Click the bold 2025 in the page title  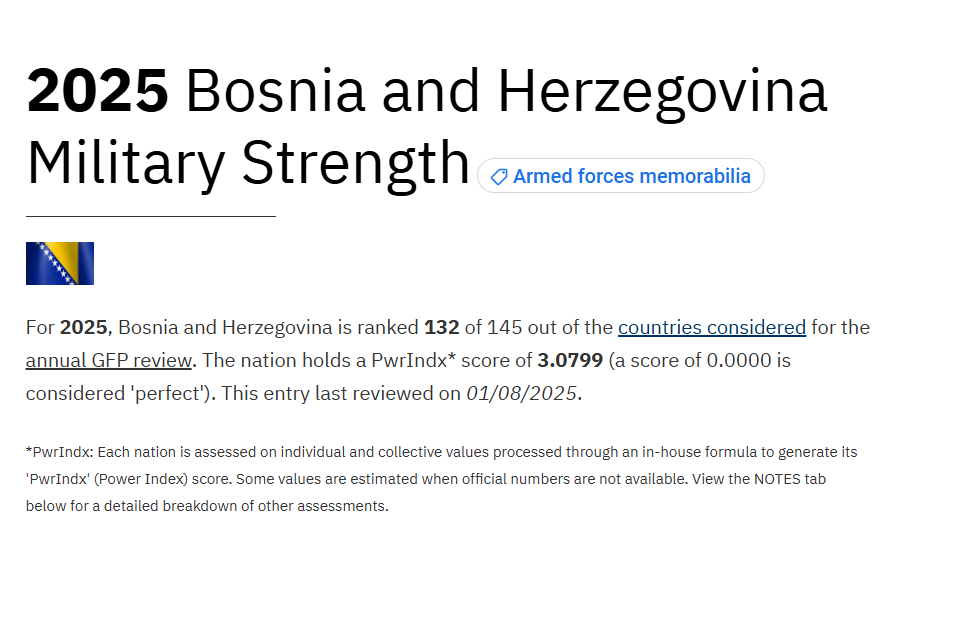coord(98,92)
